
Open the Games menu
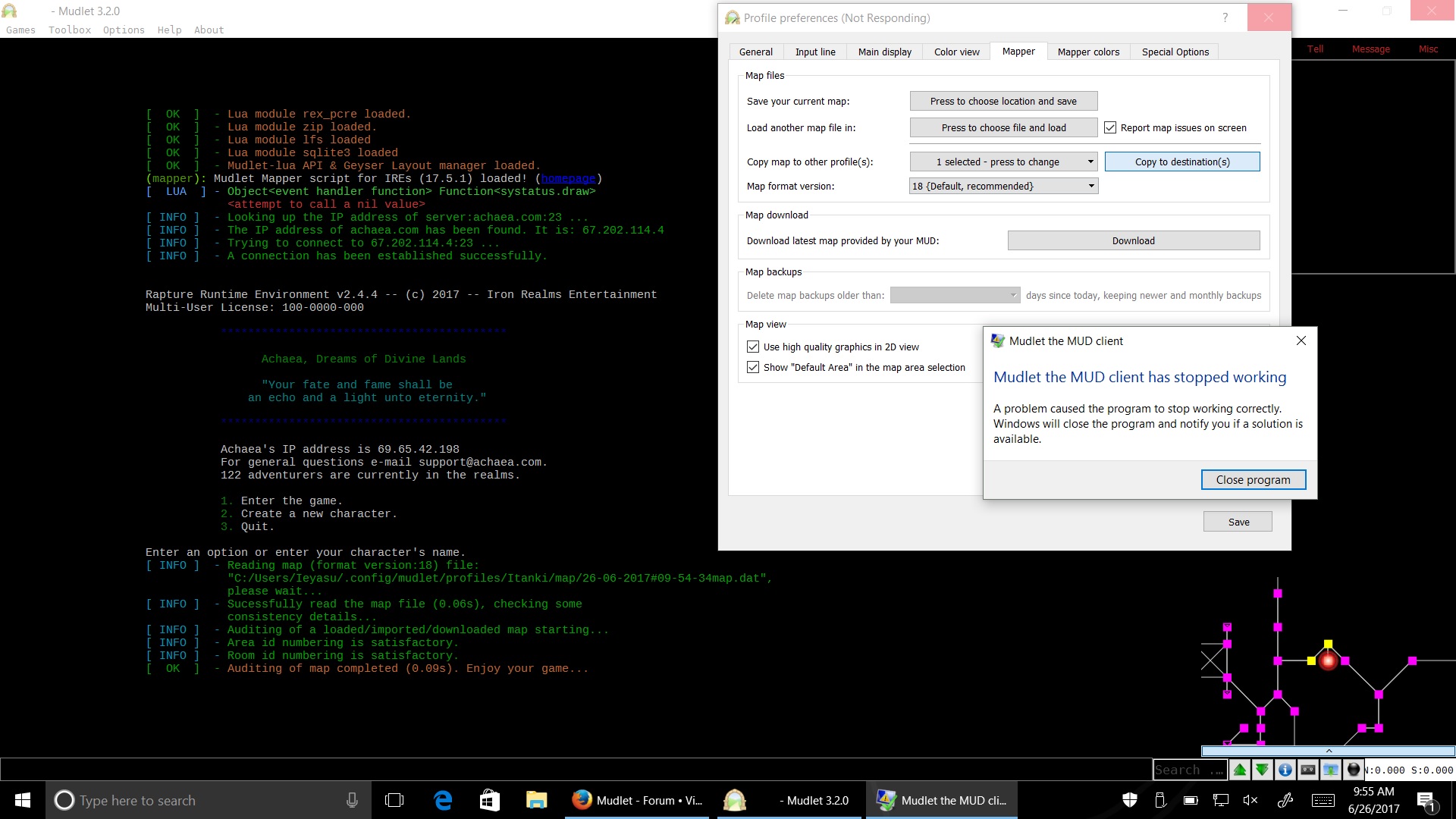pos(20,30)
